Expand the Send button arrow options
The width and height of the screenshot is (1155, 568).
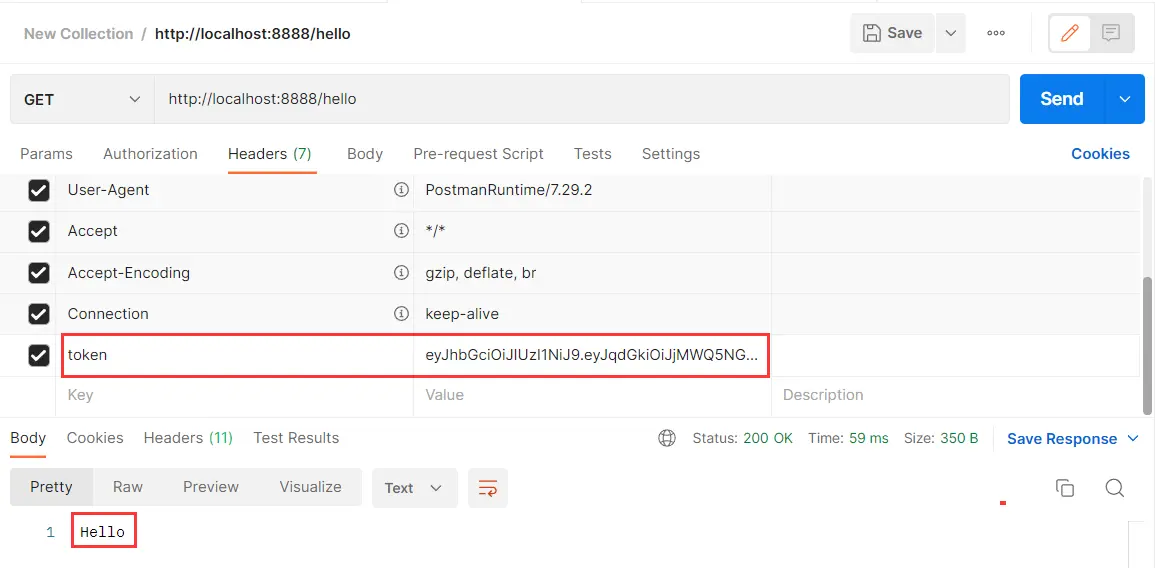[1125, 99]
